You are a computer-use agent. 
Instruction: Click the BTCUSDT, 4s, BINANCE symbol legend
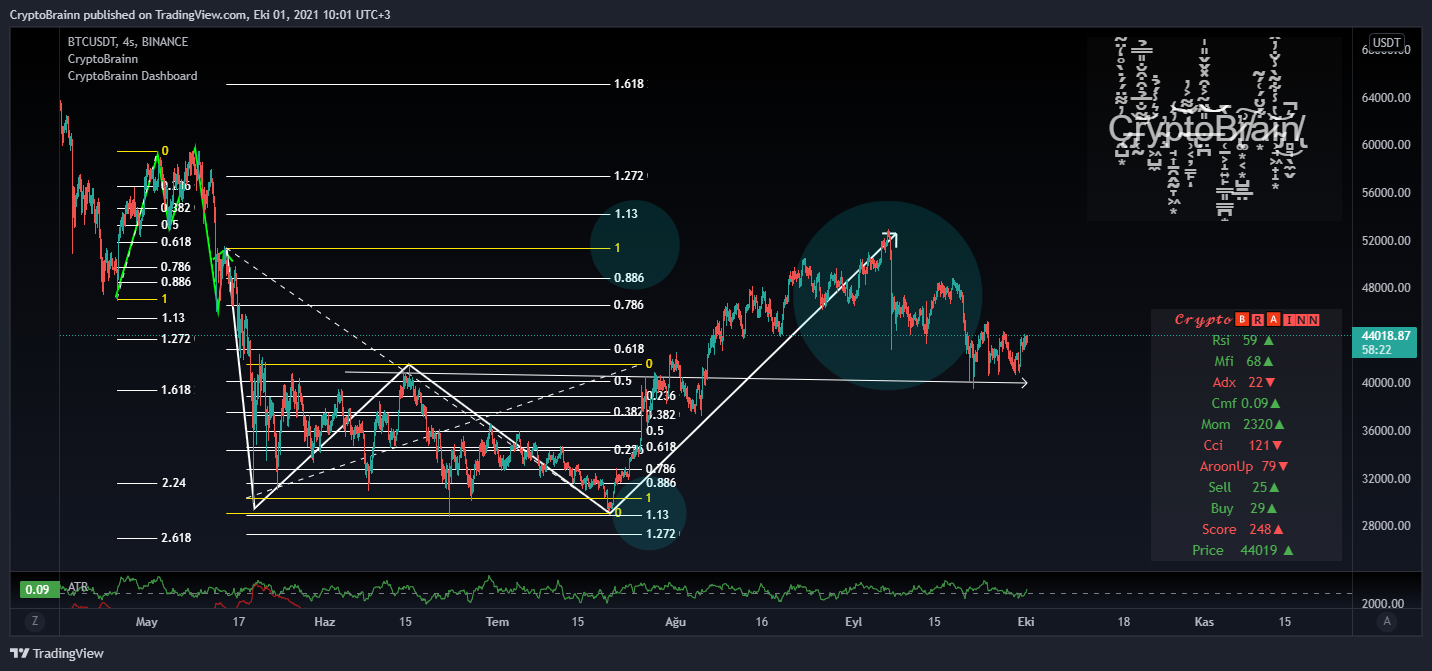point(128,42)
